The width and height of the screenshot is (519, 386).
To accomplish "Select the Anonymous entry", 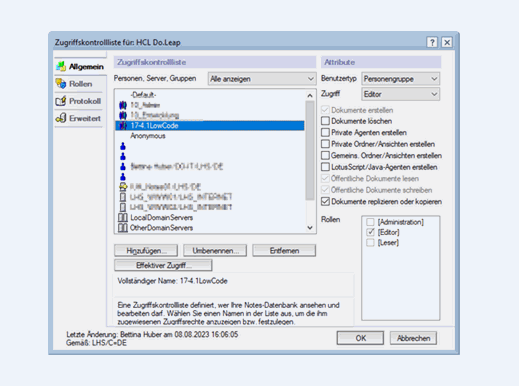I will [x=210, y=136].
